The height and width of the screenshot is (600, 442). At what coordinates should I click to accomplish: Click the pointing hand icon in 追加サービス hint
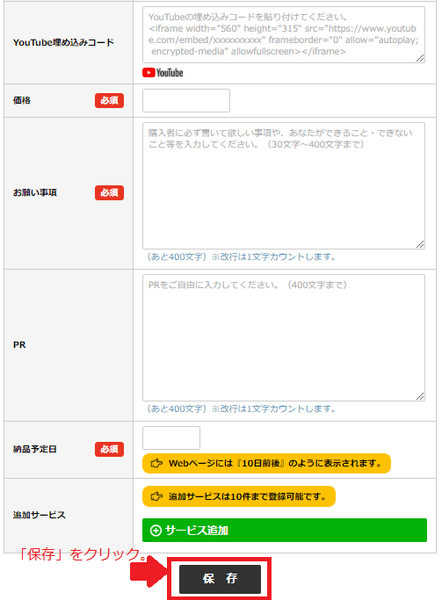(156, 497)
